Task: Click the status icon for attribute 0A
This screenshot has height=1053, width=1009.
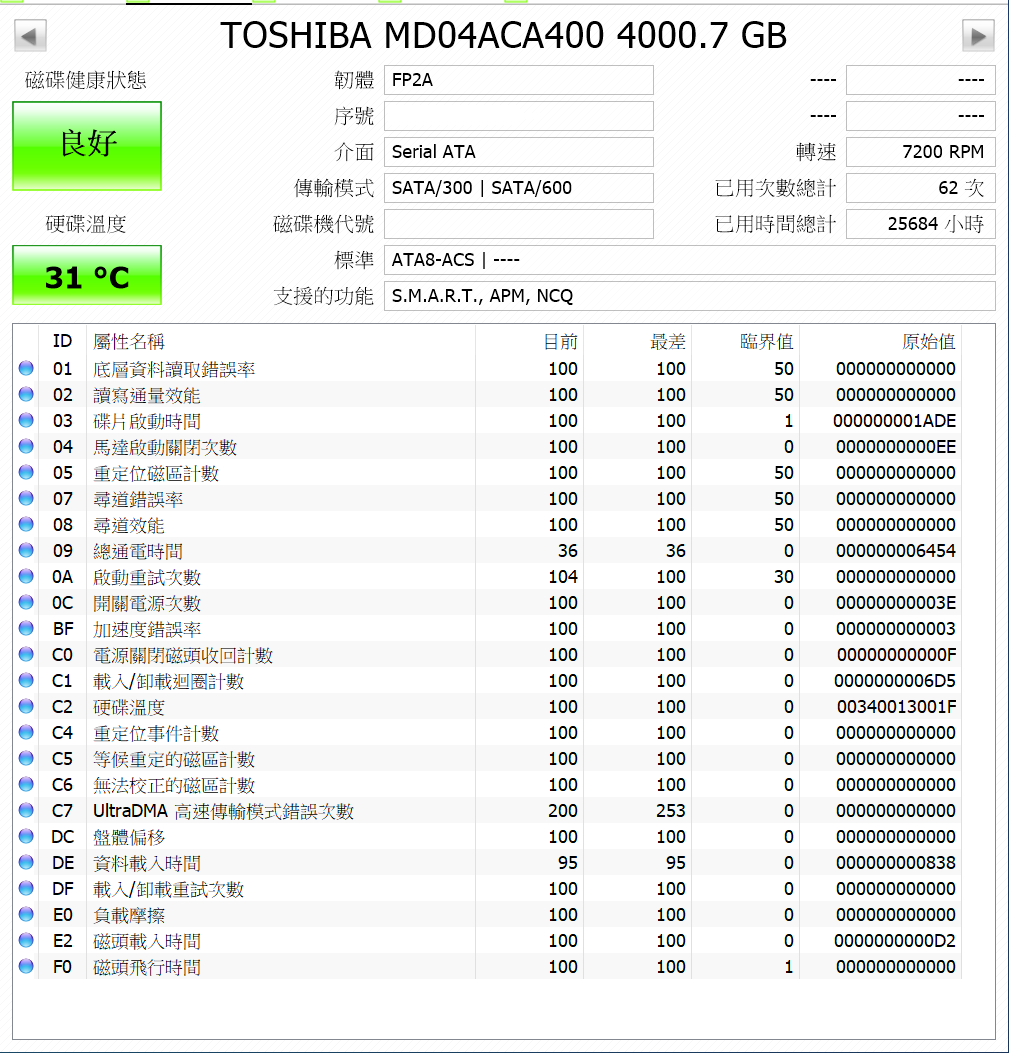Action: [26, 576]
